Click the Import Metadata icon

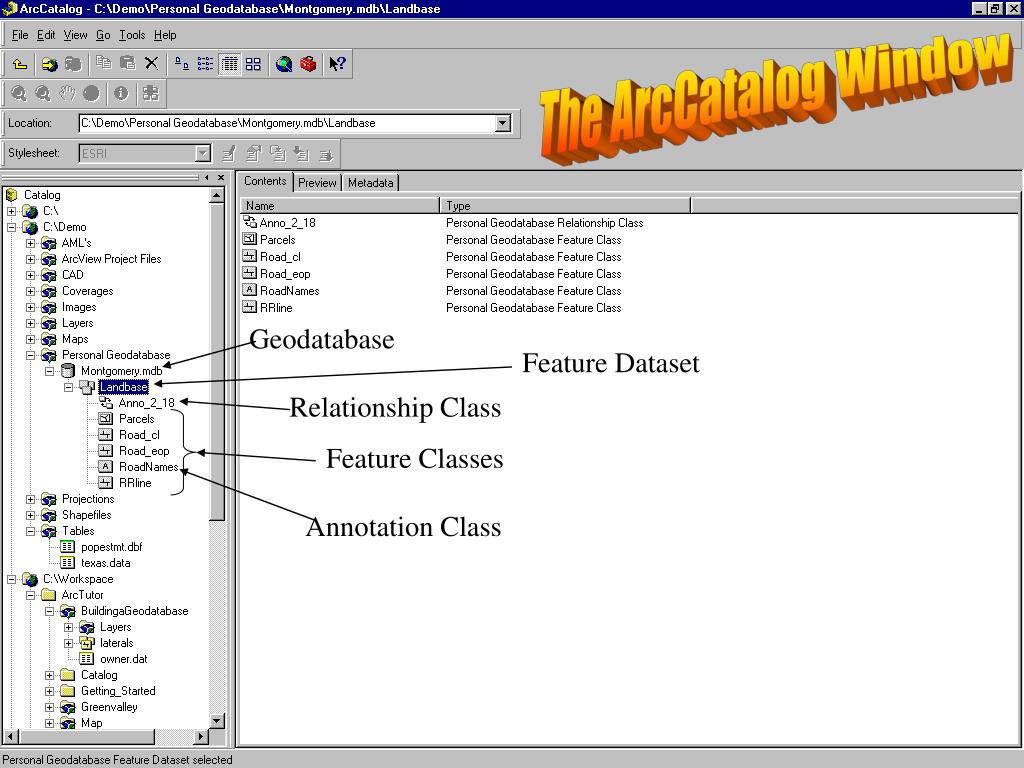[301, 153]
